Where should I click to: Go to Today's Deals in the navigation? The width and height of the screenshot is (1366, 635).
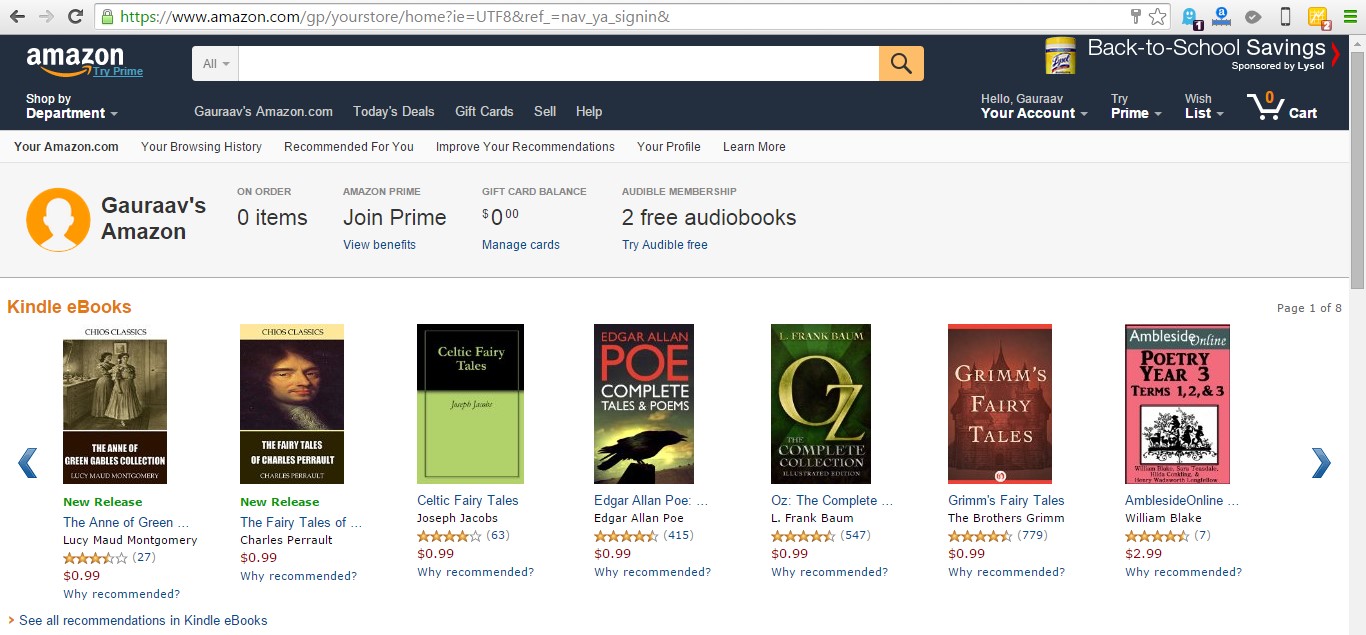pos(394,111)
